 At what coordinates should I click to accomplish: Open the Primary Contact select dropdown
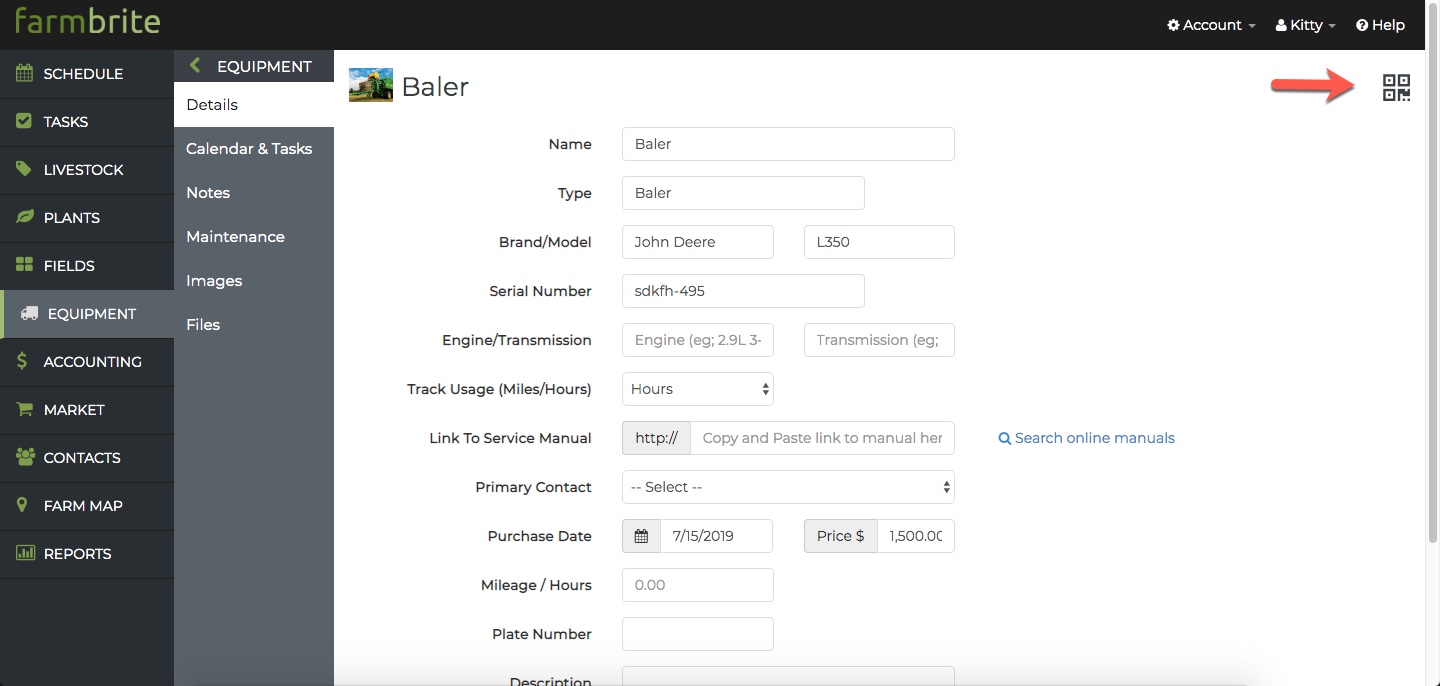tap(788, 487)
